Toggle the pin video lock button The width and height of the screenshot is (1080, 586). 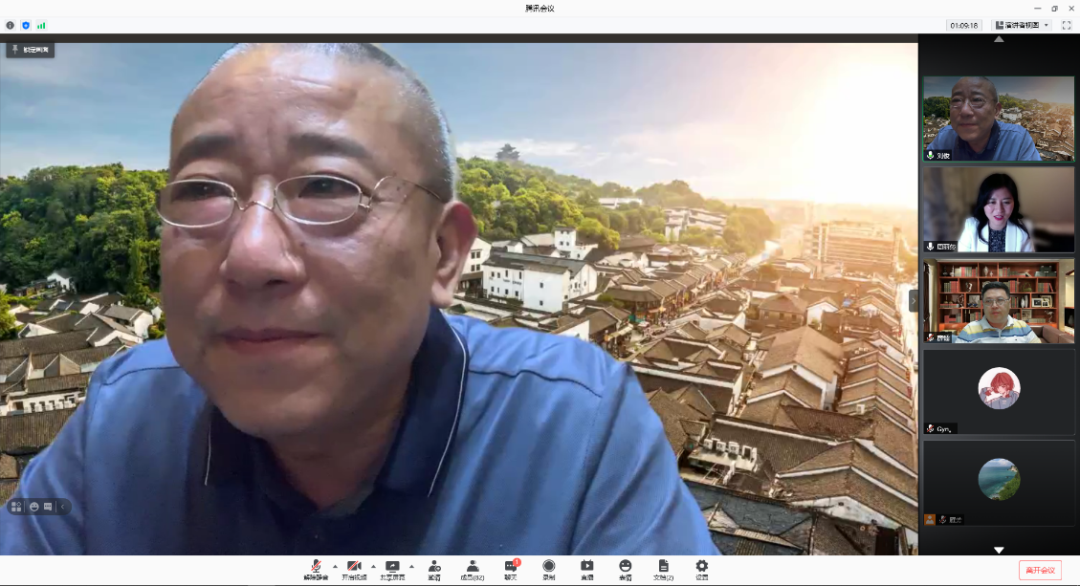coord(30,50)
